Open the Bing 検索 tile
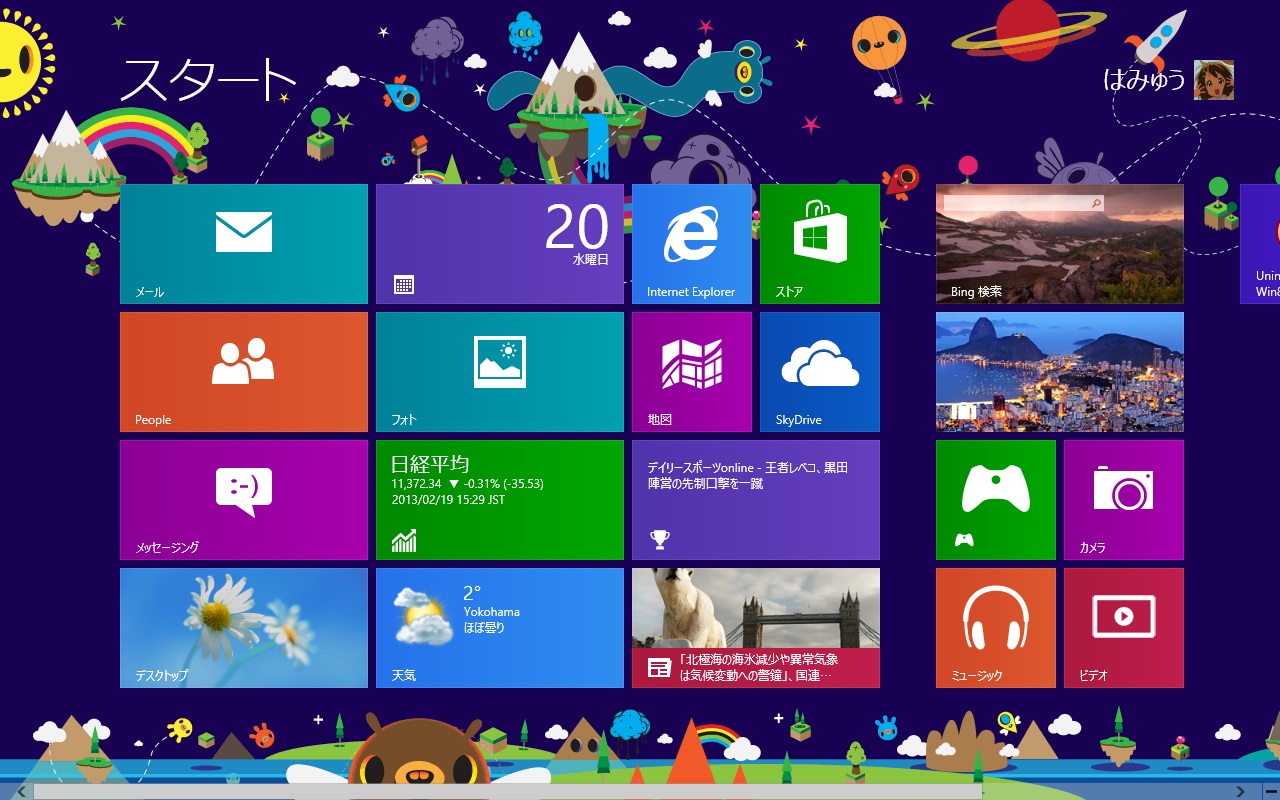1280x800 pixels. [1060, 244]
